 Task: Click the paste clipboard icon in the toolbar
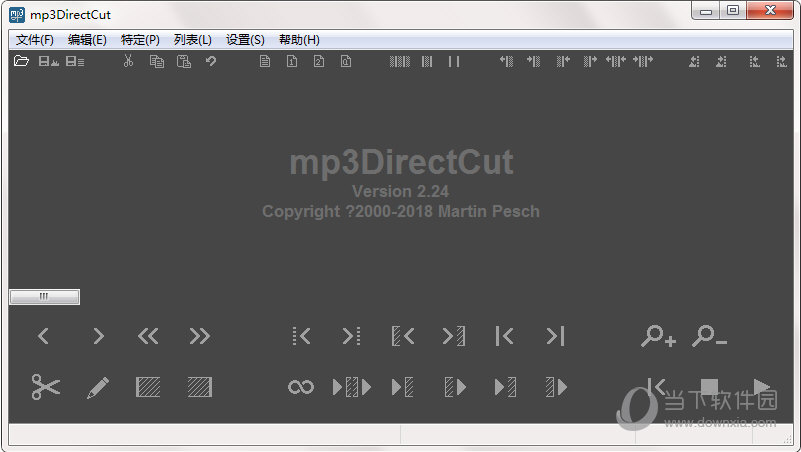tap(184, 61)
